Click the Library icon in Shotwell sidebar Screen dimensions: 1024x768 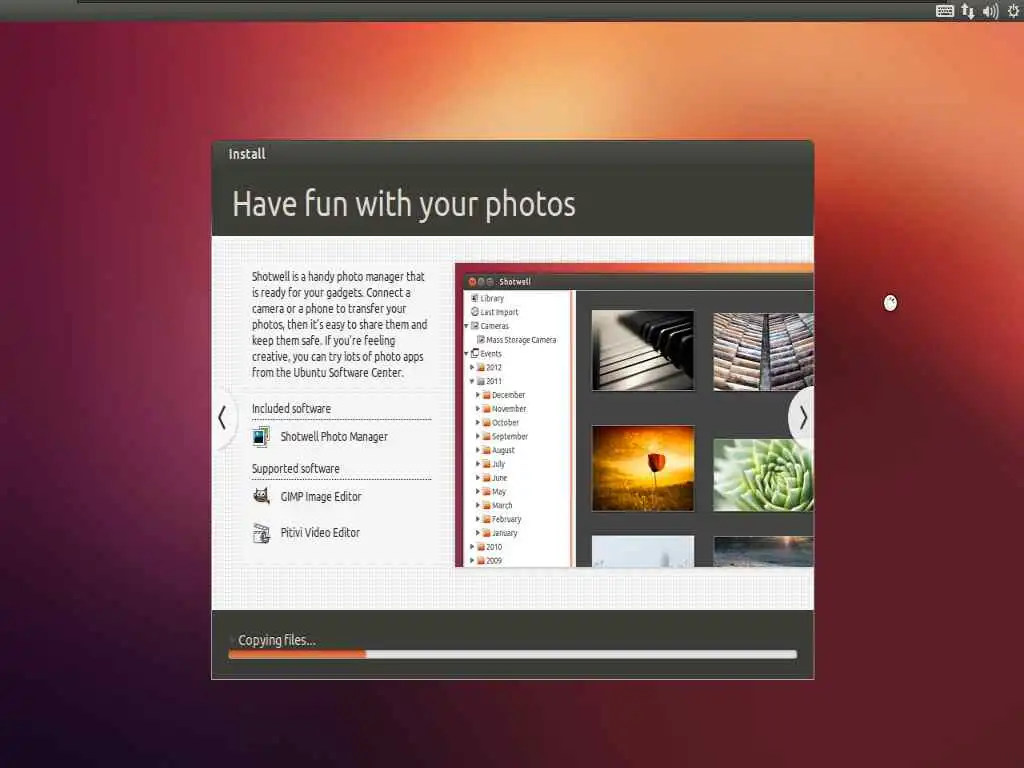coord(475,298)
